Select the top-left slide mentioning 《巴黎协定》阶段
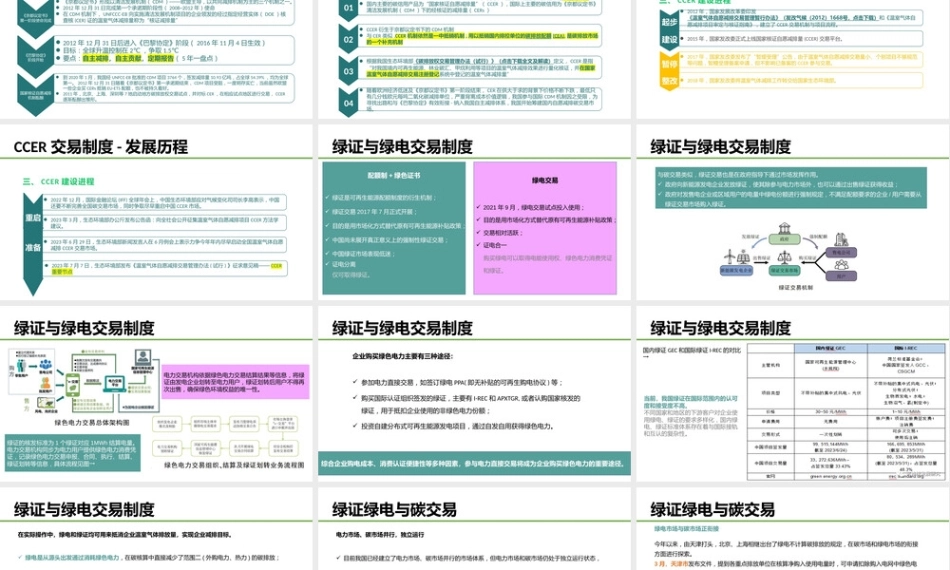Screen dimensions: 950x570 [x=156, y=59]
